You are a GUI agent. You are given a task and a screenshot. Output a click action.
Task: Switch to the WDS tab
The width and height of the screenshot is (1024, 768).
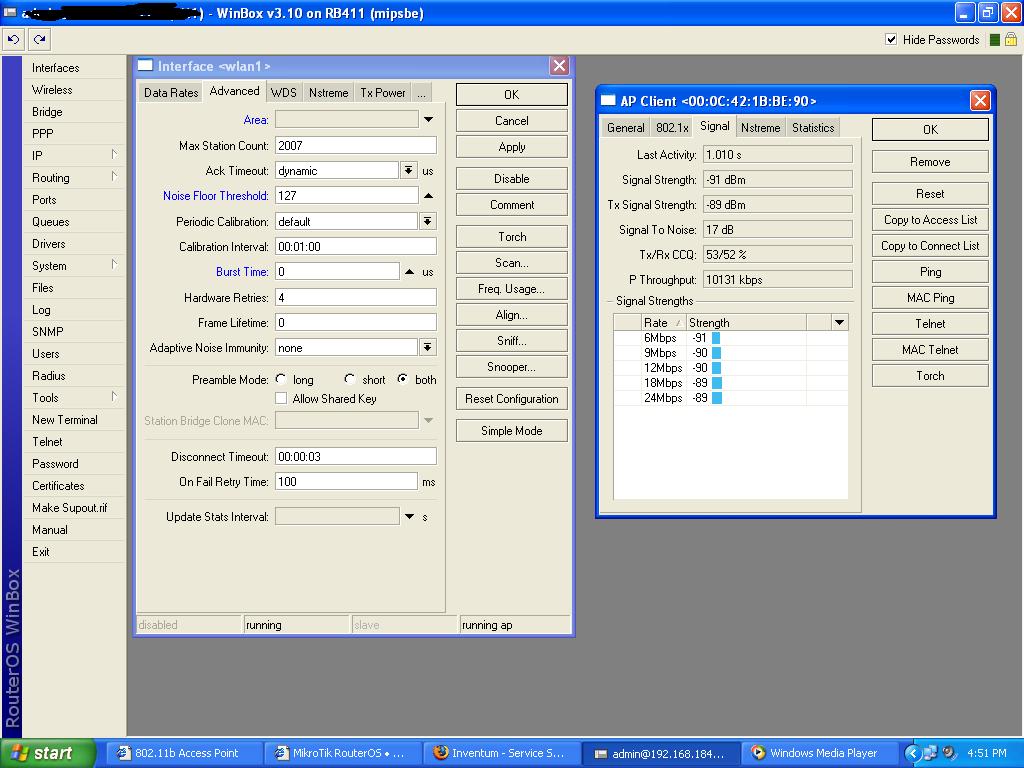click(283, 93)
